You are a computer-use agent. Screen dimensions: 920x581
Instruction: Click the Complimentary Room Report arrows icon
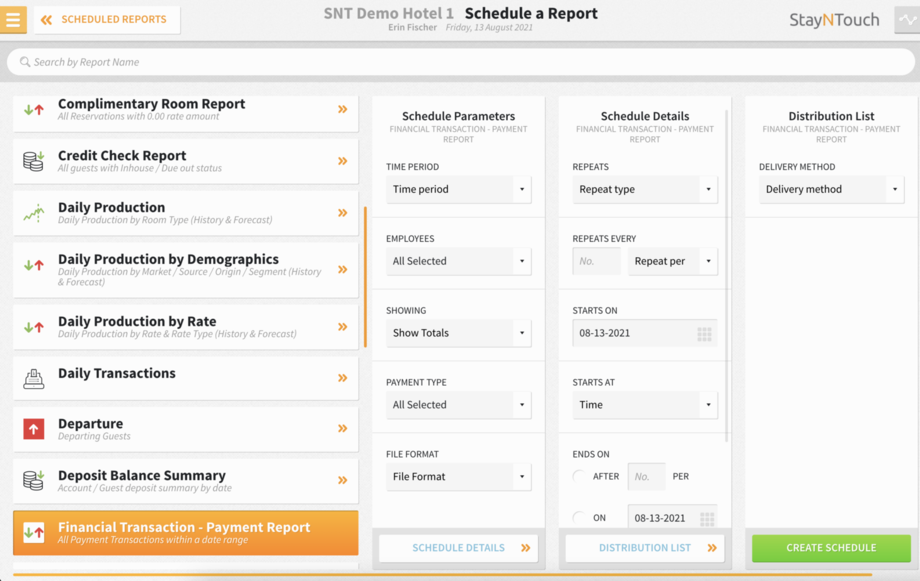pyautogui.click(x=33, y=110)
